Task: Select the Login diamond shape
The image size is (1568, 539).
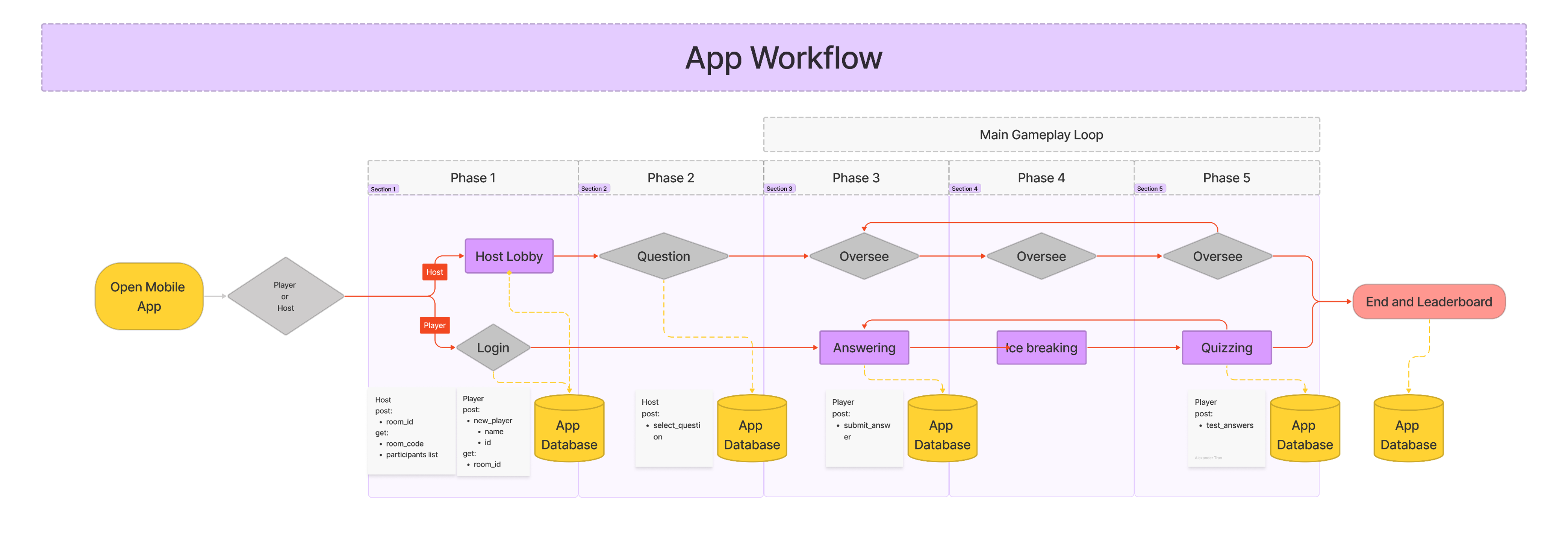Action: tap(493, 348)
